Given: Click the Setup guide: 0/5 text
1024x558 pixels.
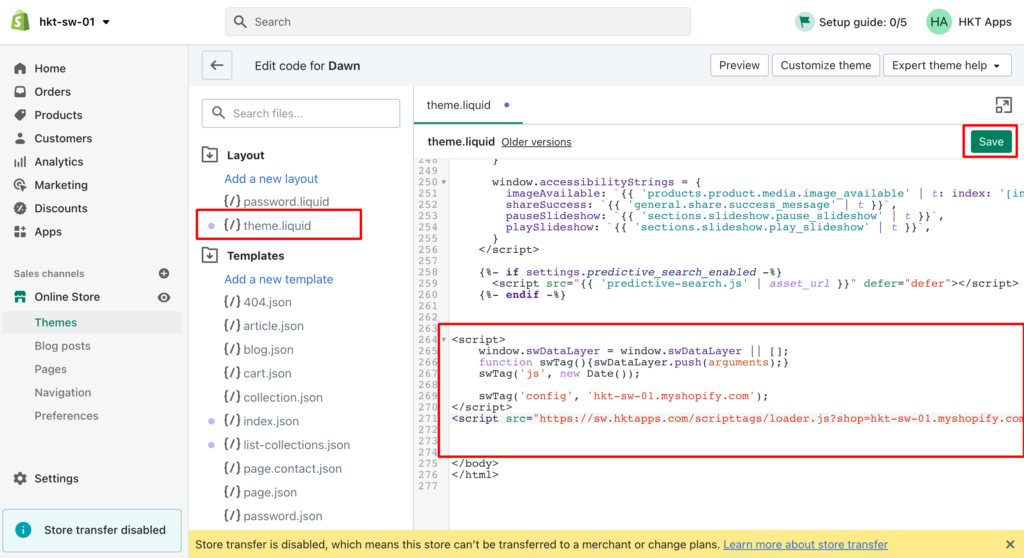Looking at the screenshot, I should (x=863, y=22).
